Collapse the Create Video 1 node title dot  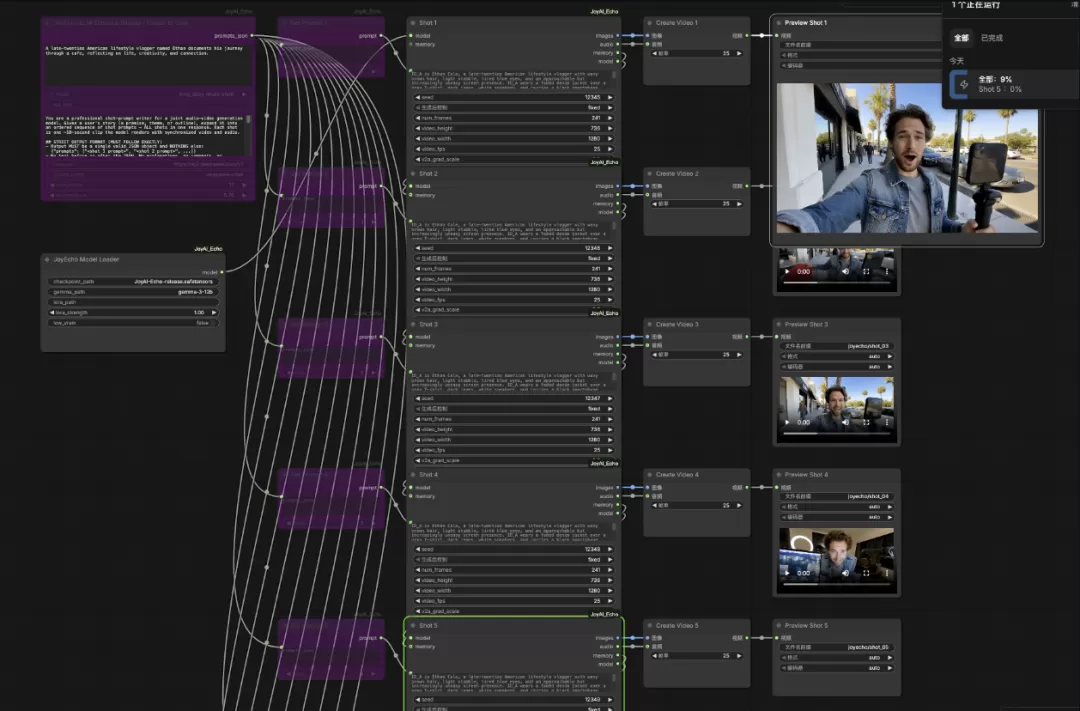(x=649, y=23)
